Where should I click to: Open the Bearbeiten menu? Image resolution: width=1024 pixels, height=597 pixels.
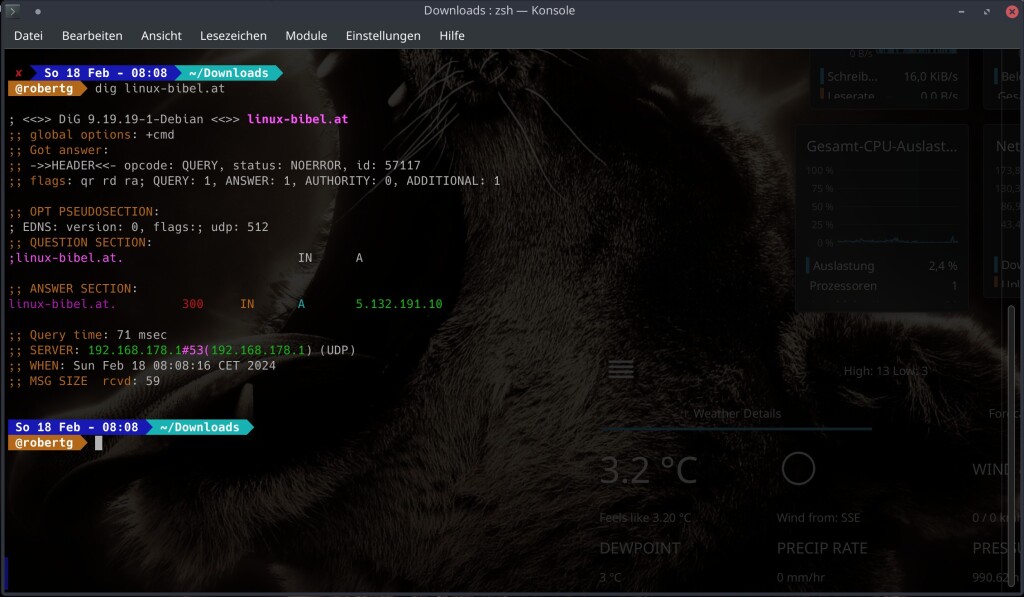(92, 36)
